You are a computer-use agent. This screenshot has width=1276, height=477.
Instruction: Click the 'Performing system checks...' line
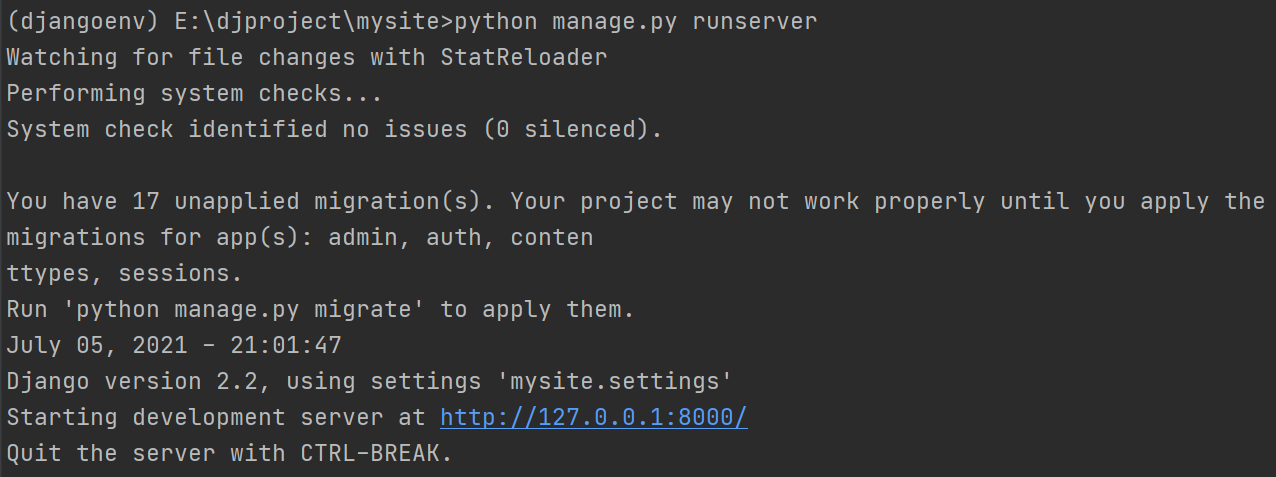[195, 93]
